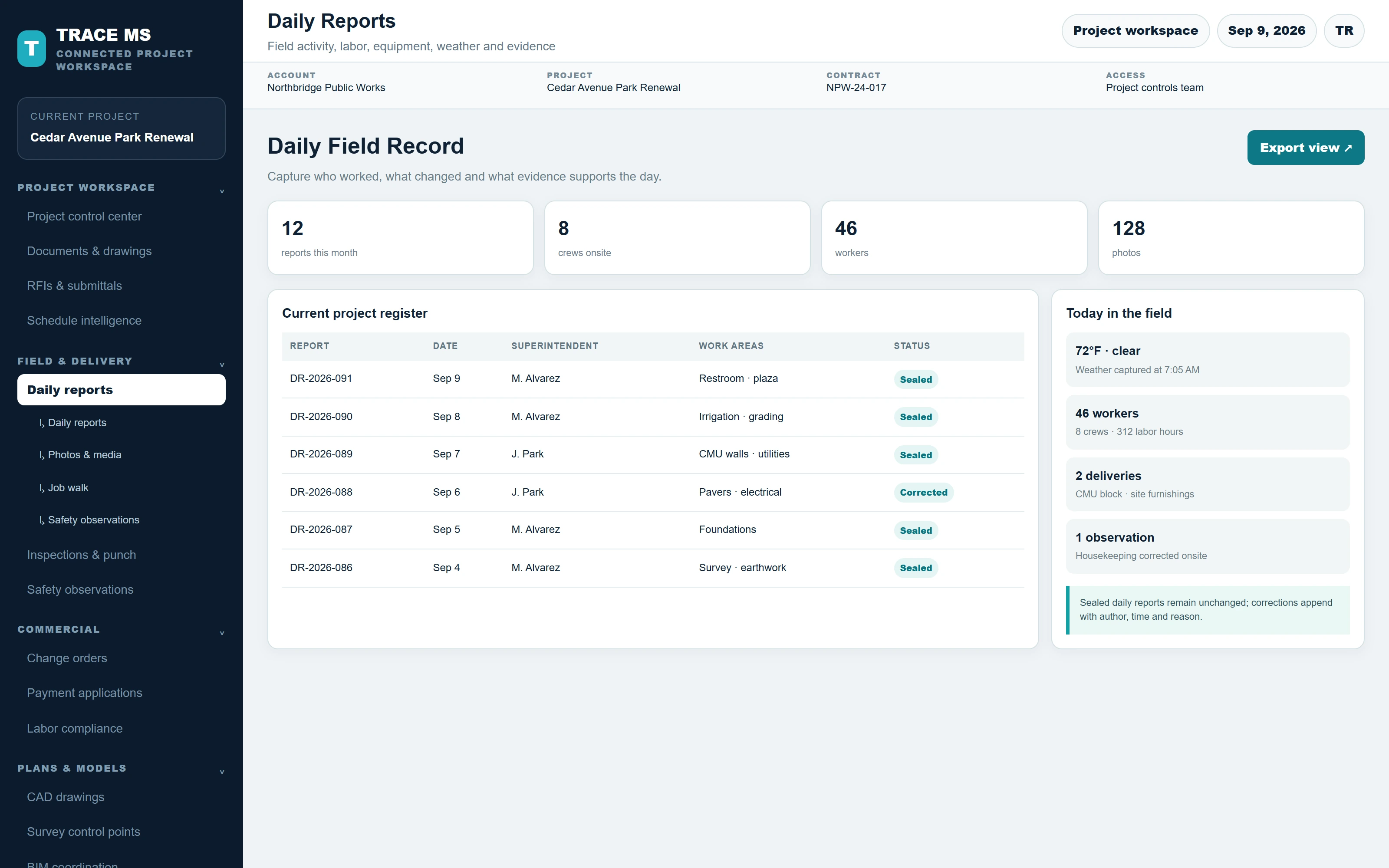Open Payment applications
The width and height of the screenshot is (1389, 868).
(x=121, y=693)
